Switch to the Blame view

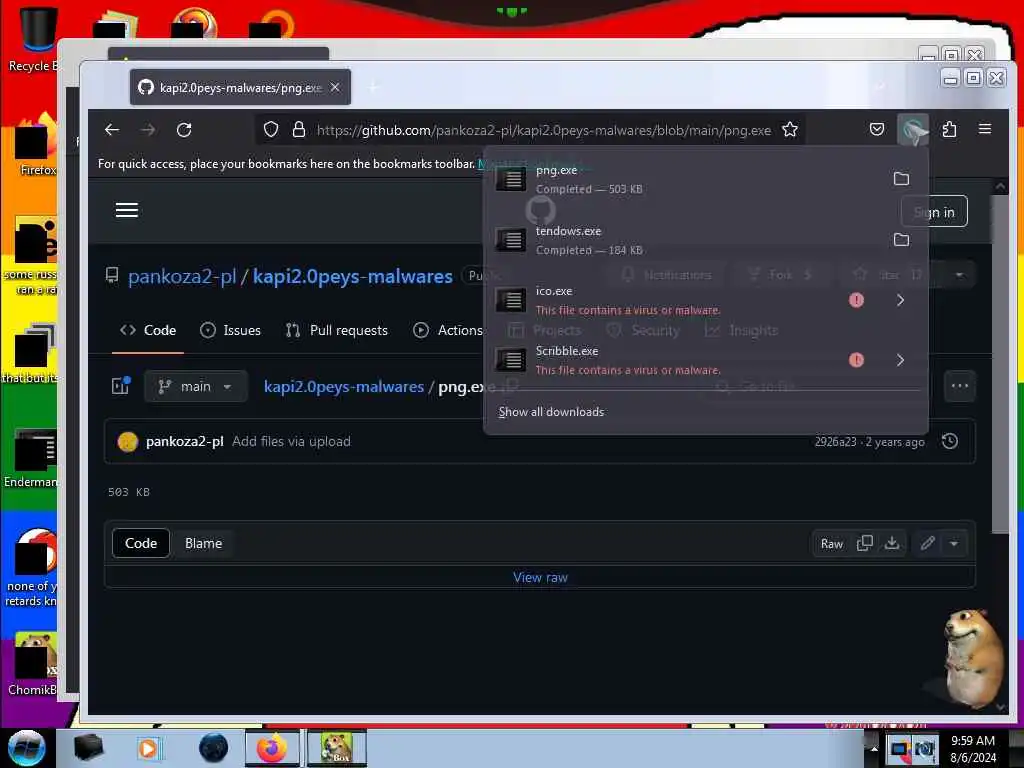(203, 543)
